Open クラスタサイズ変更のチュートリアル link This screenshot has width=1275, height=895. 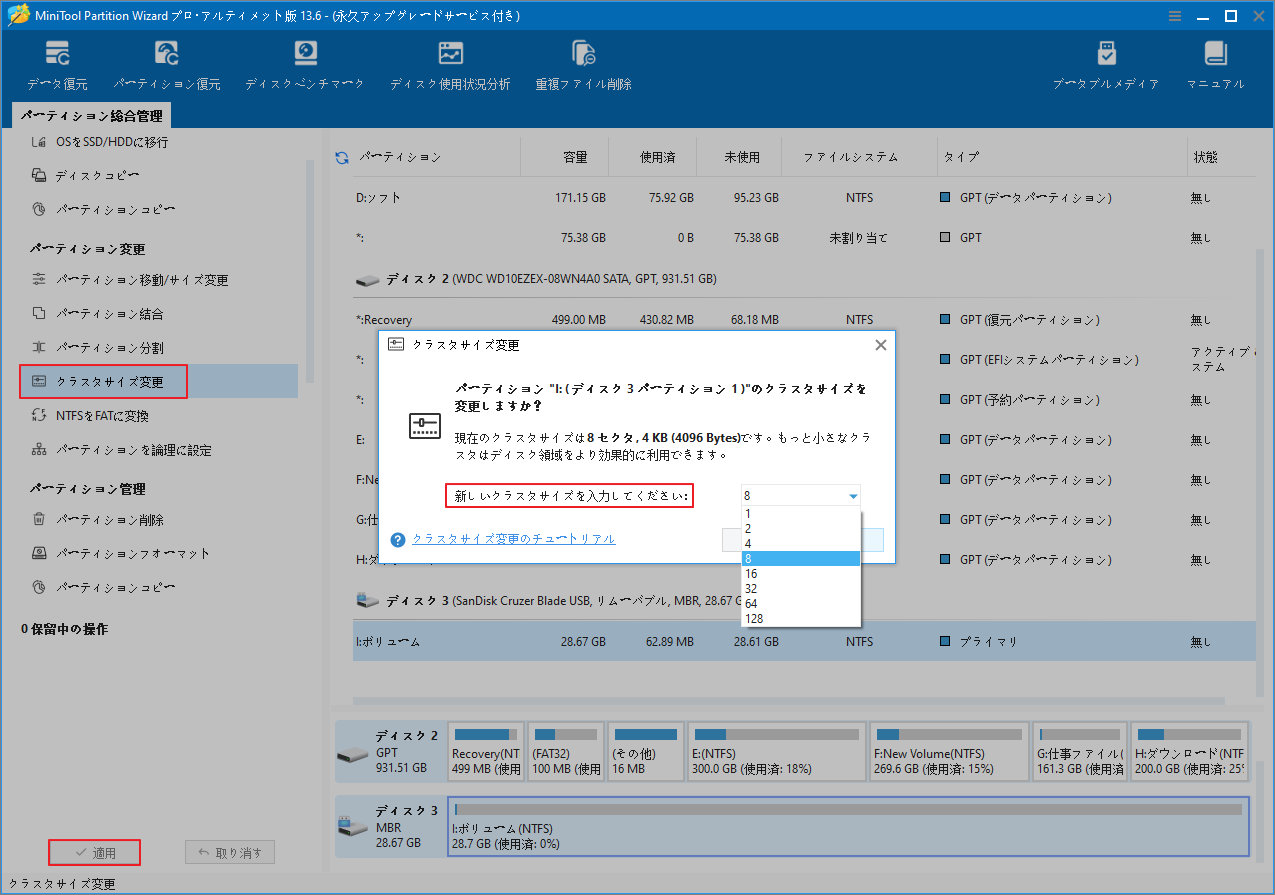tap(513, 539)
